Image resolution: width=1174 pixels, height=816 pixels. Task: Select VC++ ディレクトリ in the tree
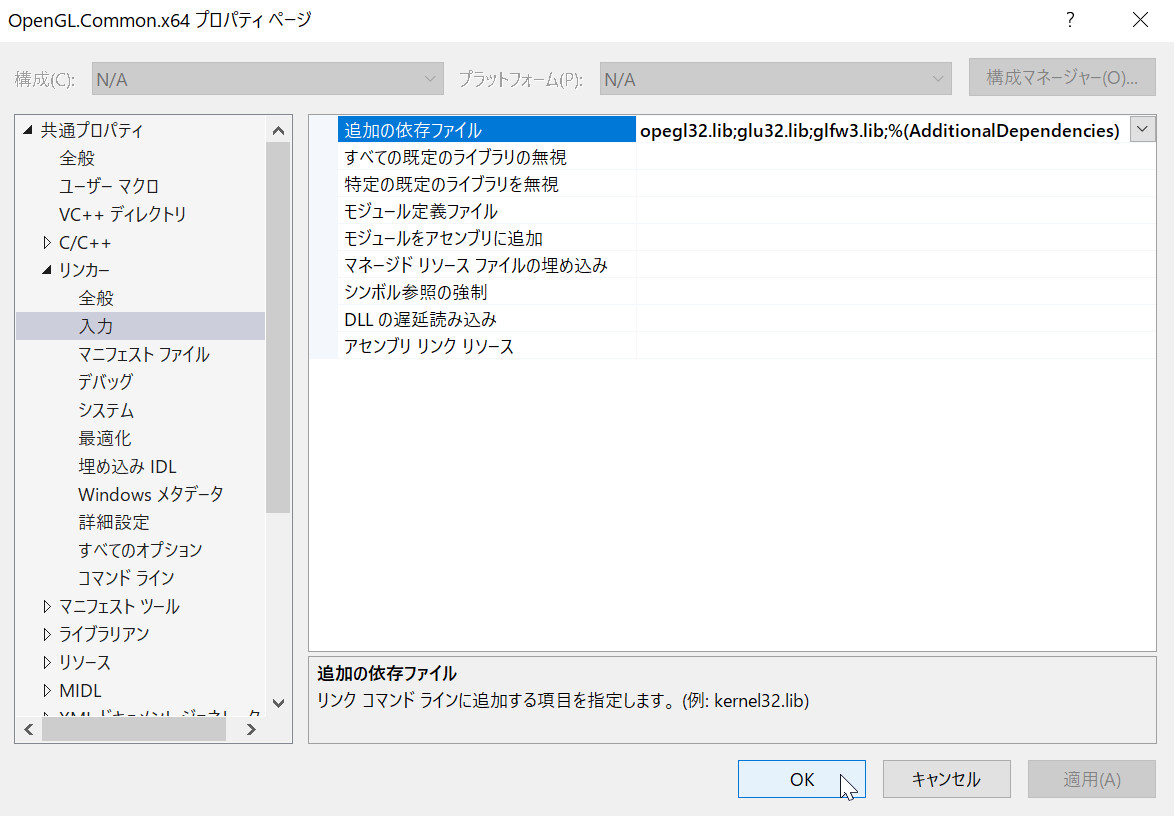[x=122, y=214]
